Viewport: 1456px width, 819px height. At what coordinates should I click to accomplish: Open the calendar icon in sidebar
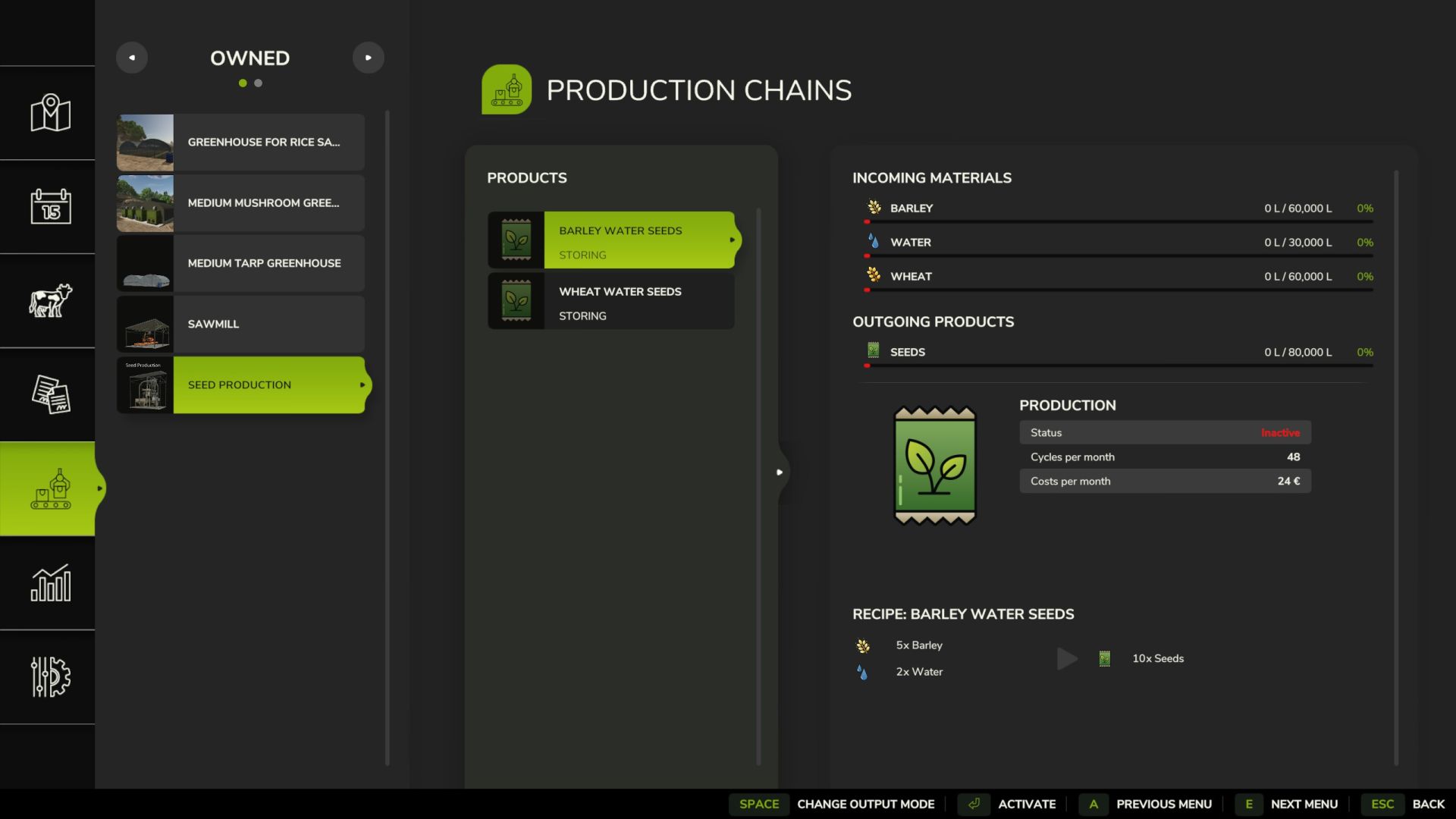point(50,206)
